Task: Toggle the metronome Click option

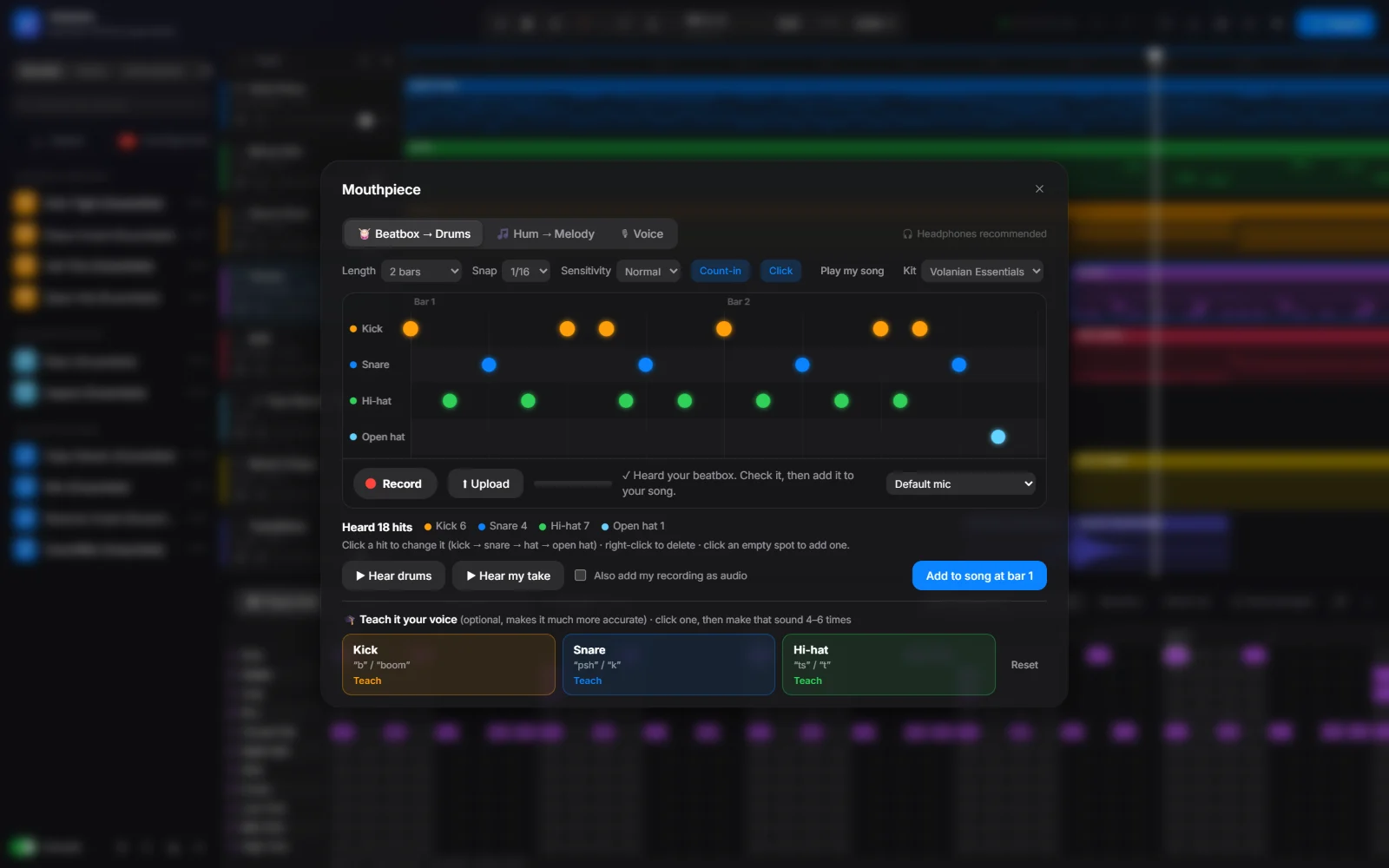Action: [780, 271]
